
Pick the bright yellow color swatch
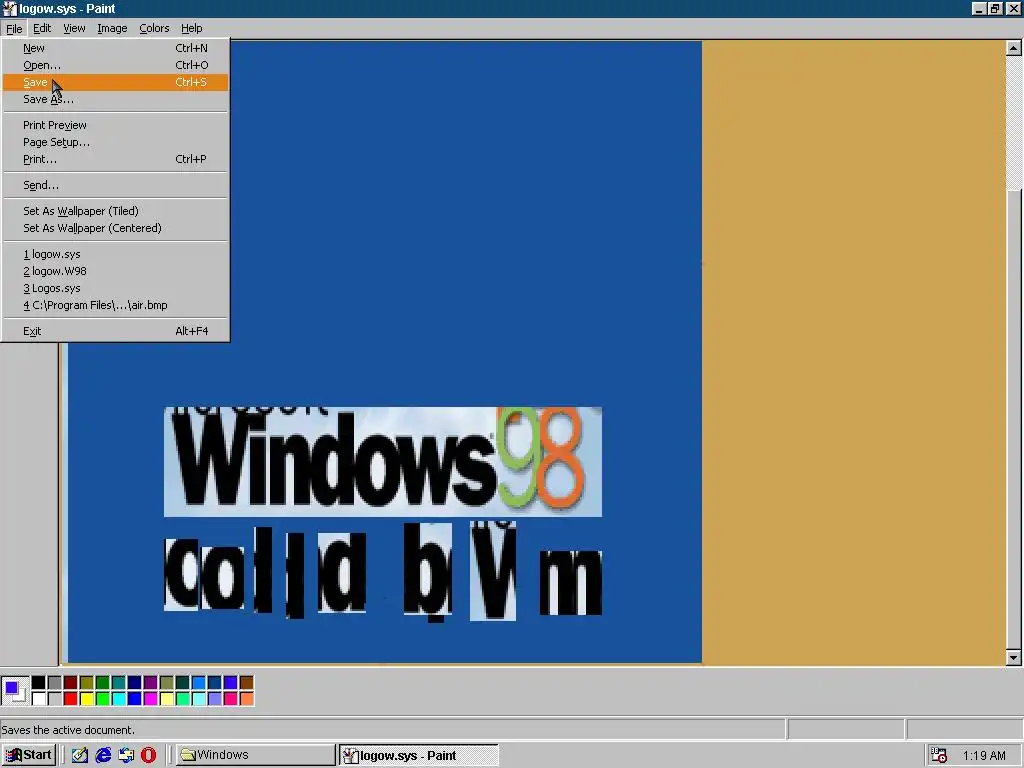click(x=86, y=699)
